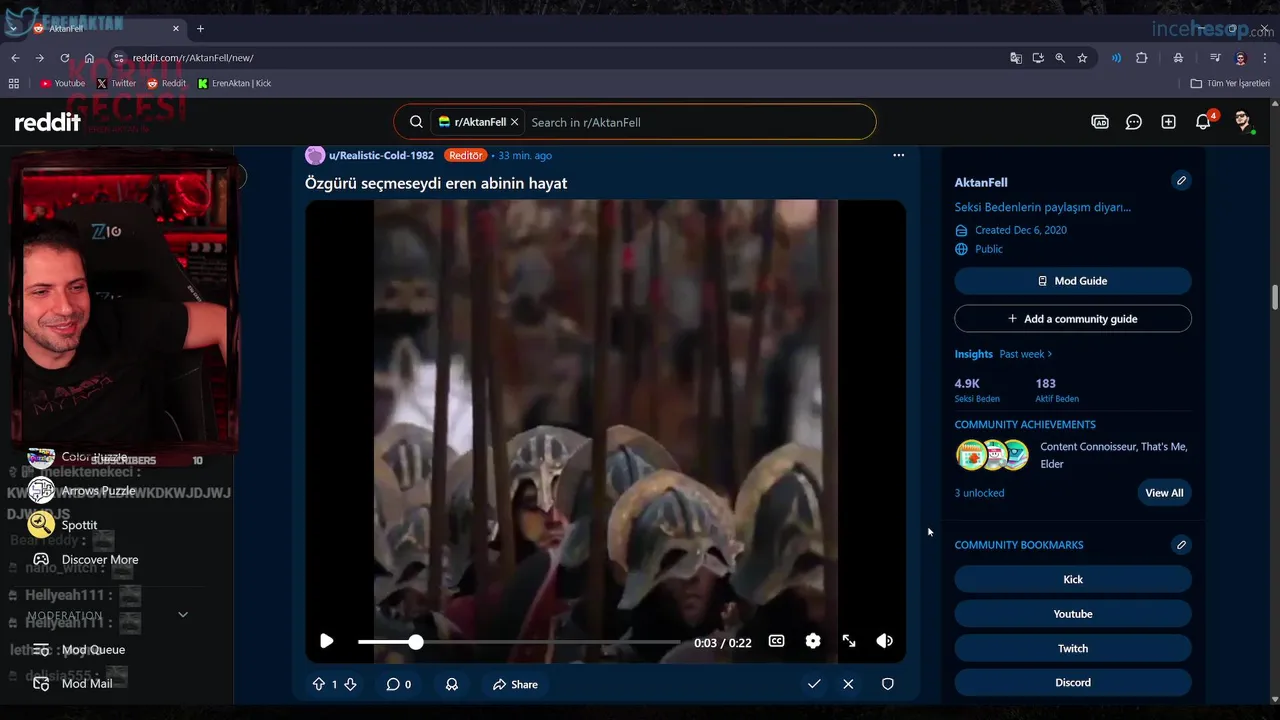
Task: Open the Mod Guide button
Action: pyautogui.click(x=1073, y=281)
